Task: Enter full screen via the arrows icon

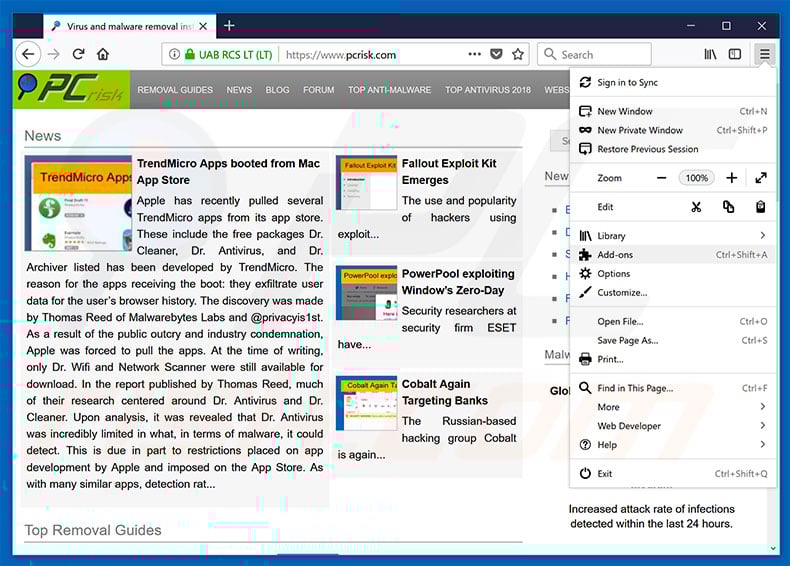Action: pyautogui.click(x=761, y=178)
